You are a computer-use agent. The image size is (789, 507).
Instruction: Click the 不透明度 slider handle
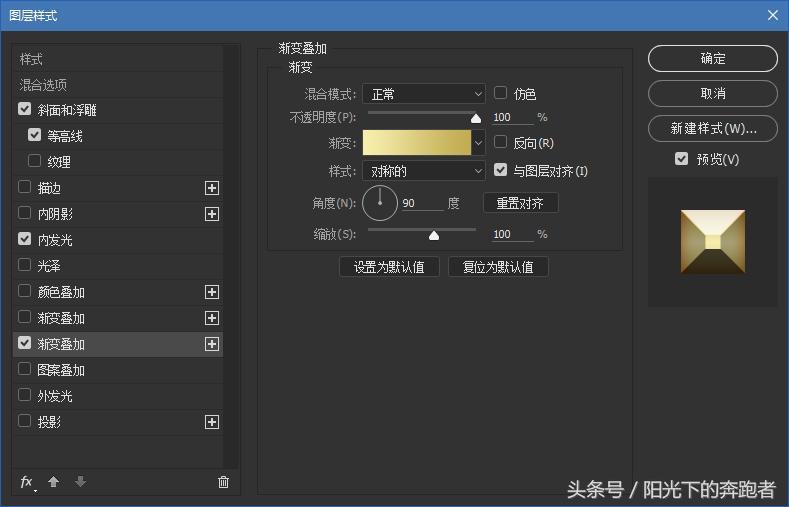click(476, 119)
